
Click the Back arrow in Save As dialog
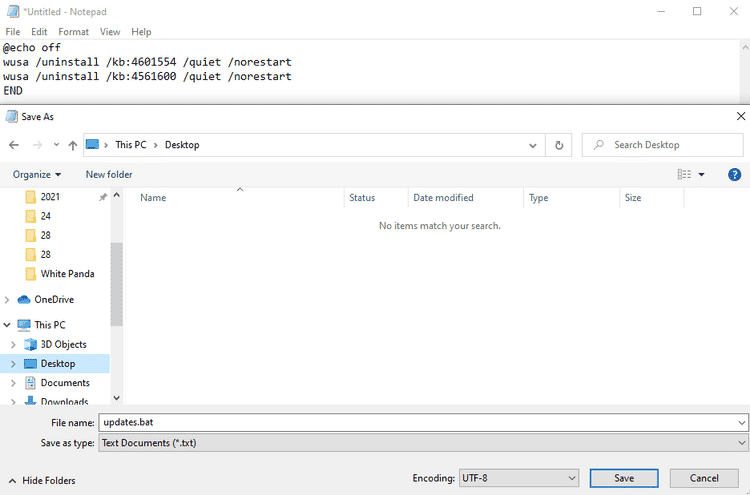pos(14,145)
